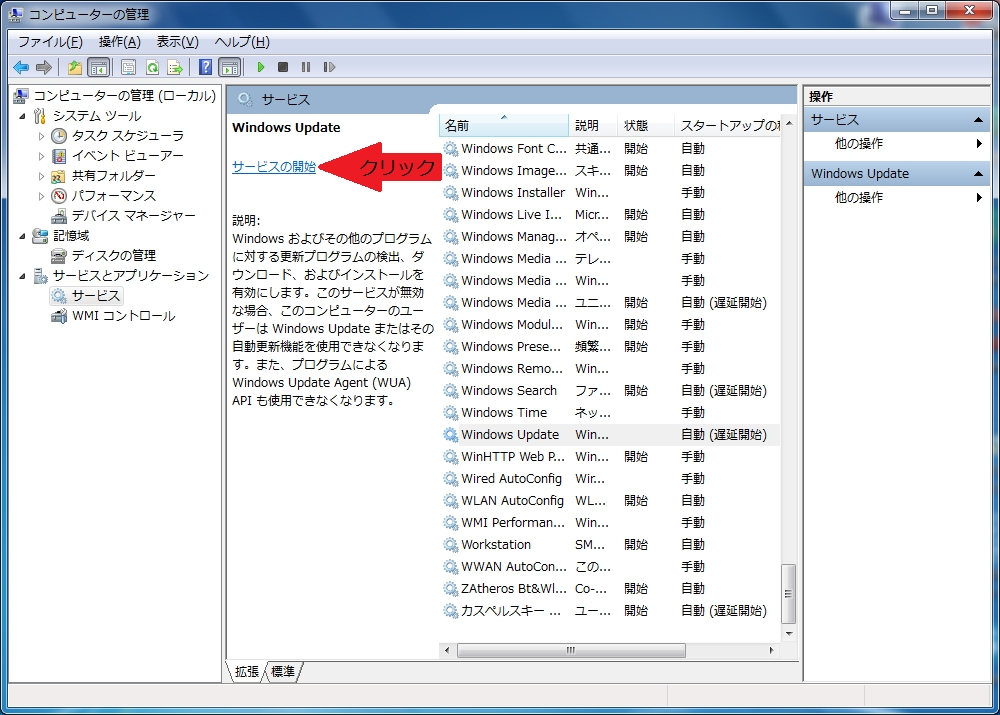This screenshot has height=715, width=1000.
Task: Expand the イベント ビューアー node arrow
Action: pos(41,156)
